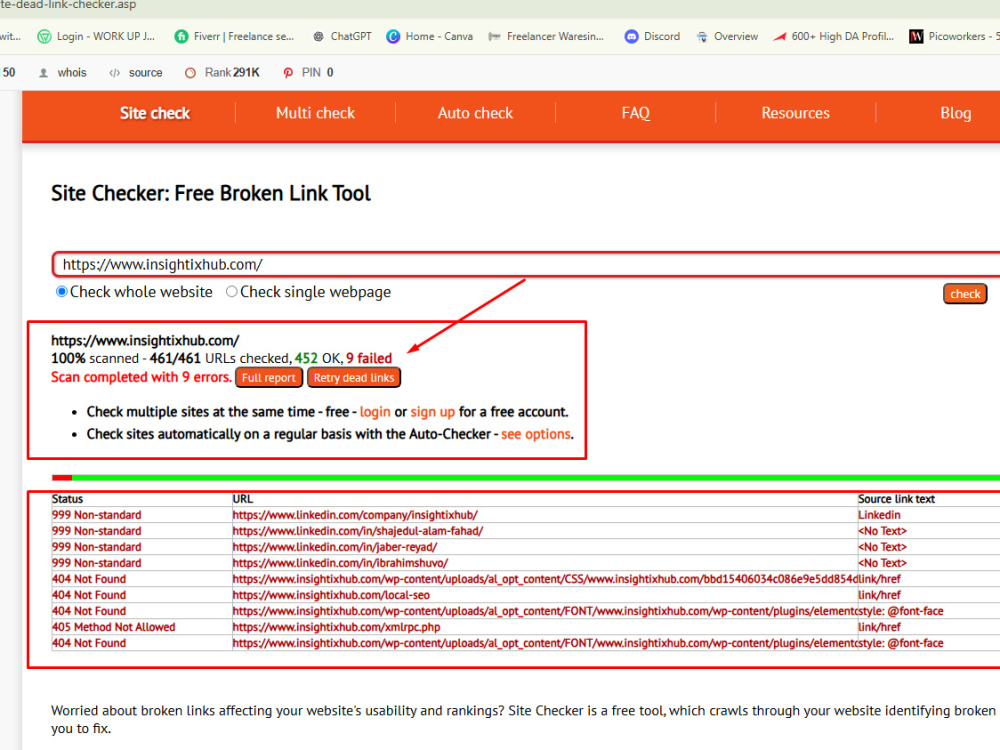The image size is (1000, 750).
Task: Select Check whole website radio button
Action: (61, 291)
